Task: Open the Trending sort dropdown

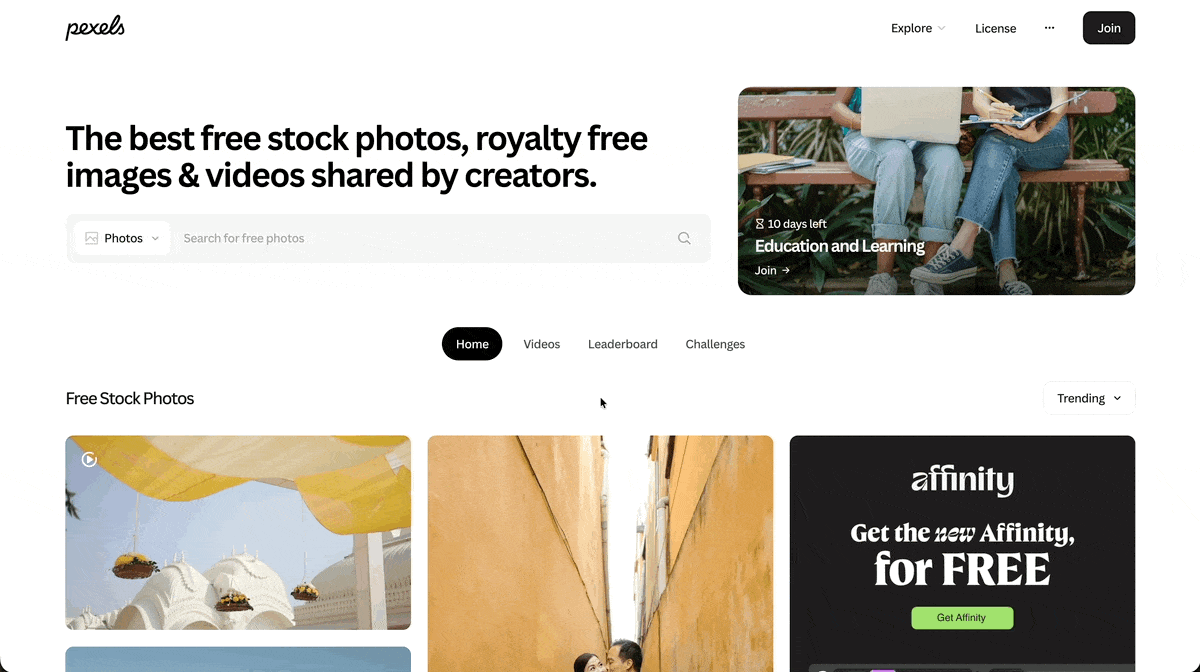Action: (x=1089, y=398)
